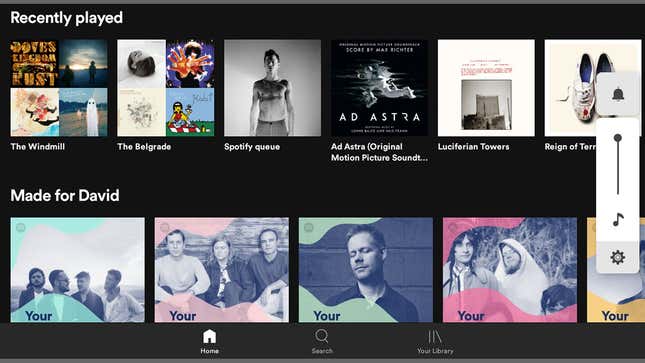The height and width of the screenshot is (363, 645).
Task: Click 'Reign of Terr' title text
Action: point(570,147)
